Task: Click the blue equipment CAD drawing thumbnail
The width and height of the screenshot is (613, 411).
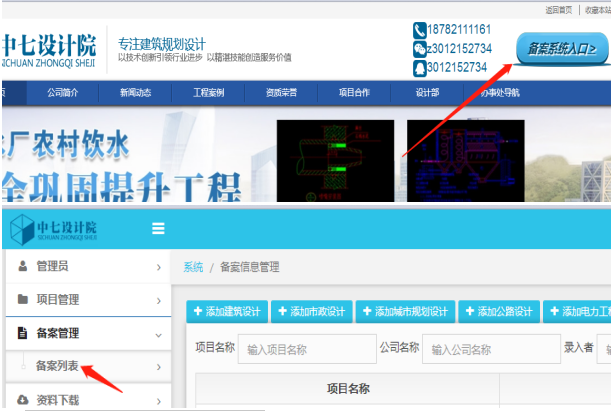Action: [x=466, y=161]
